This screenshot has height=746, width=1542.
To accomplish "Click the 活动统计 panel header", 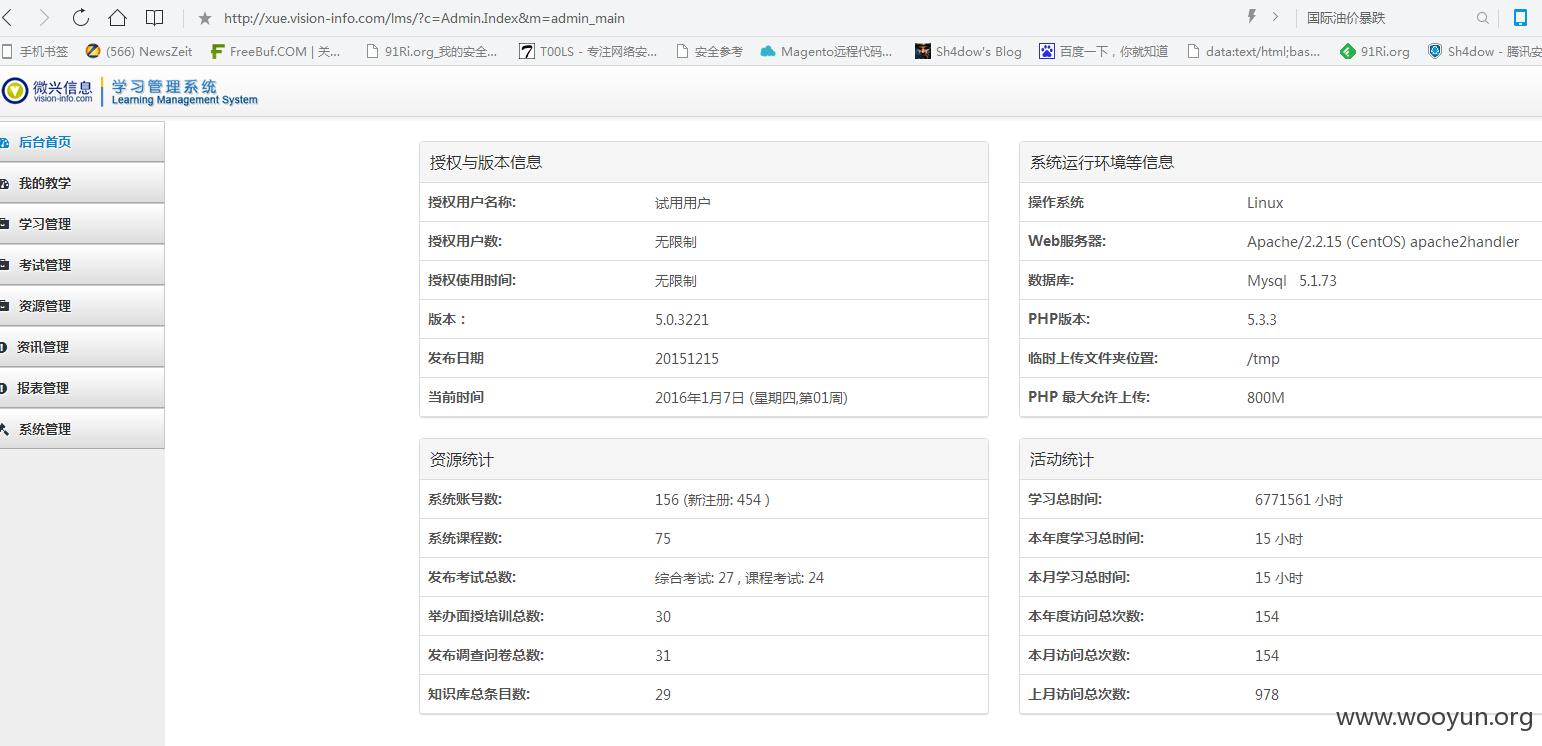I will point(1281,459).
